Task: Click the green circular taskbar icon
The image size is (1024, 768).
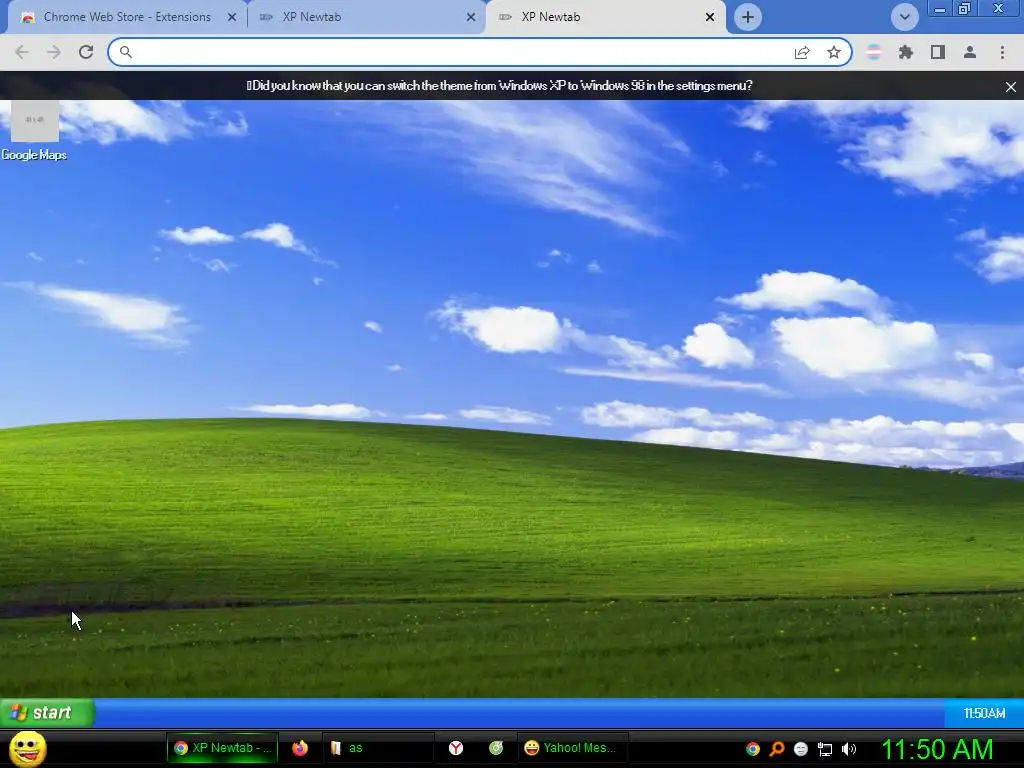Action: (x=496, y=748)
